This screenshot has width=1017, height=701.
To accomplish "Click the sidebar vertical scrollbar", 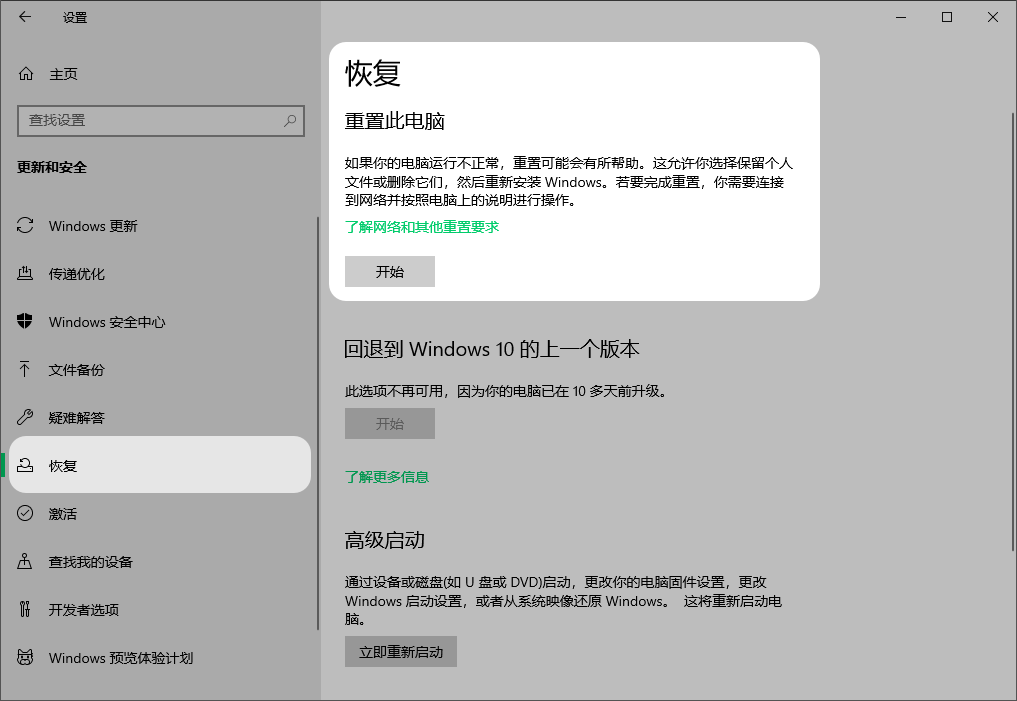I will pyautogui.click(x=318, y=423).
